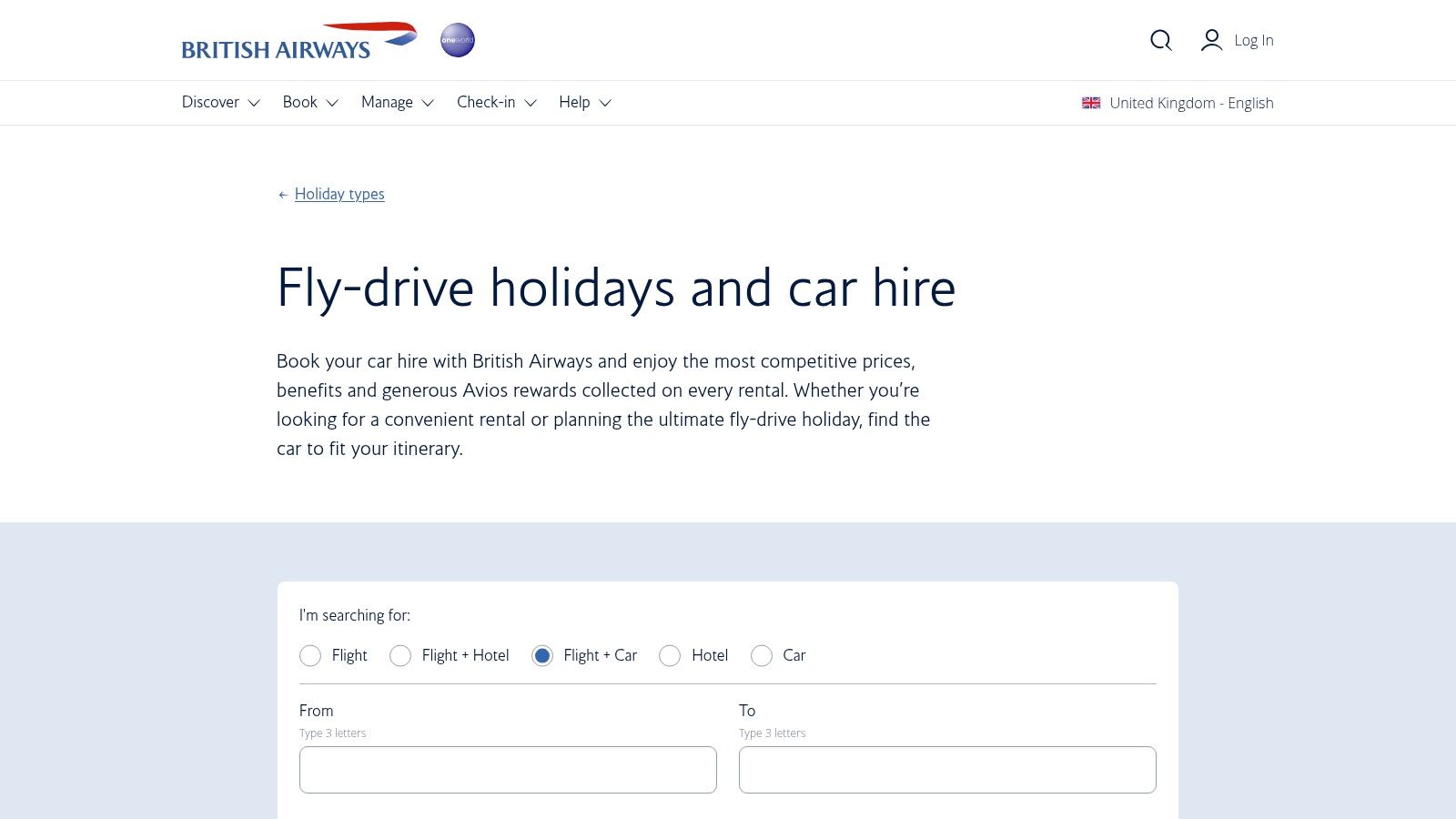The height and width of the screenshot is (819, 1456).
Task: Go back to Holiday types
Action: pyautogui.click(x=339, y=194)
